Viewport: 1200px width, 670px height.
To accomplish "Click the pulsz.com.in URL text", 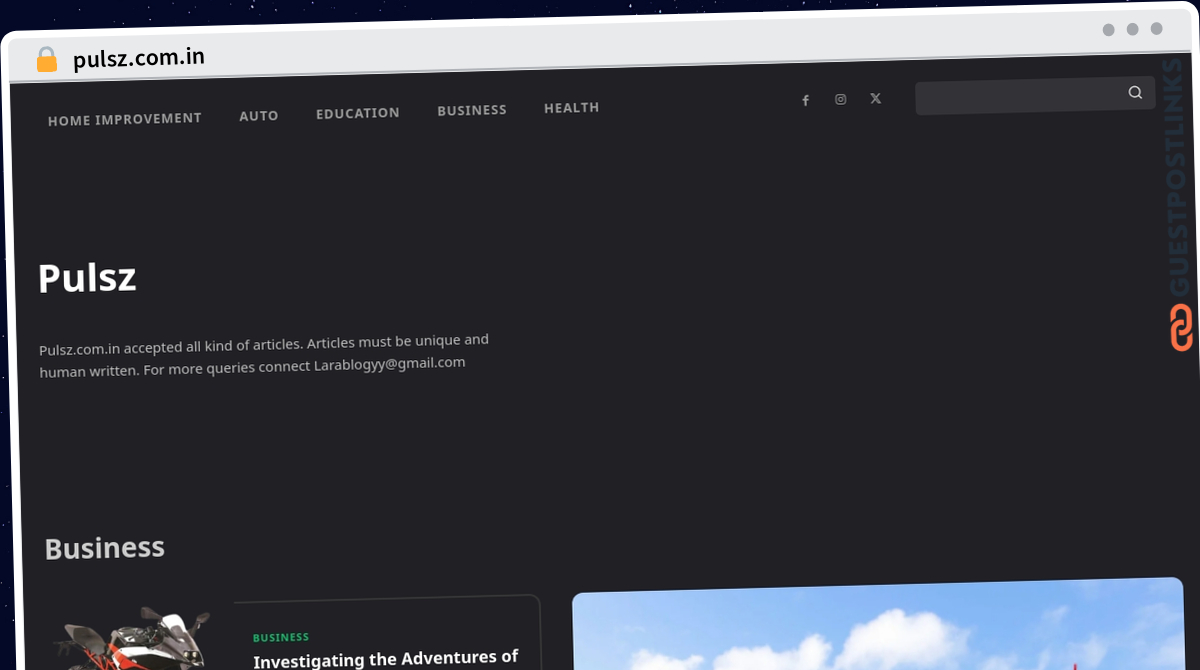I will click(x=139, y=58).
